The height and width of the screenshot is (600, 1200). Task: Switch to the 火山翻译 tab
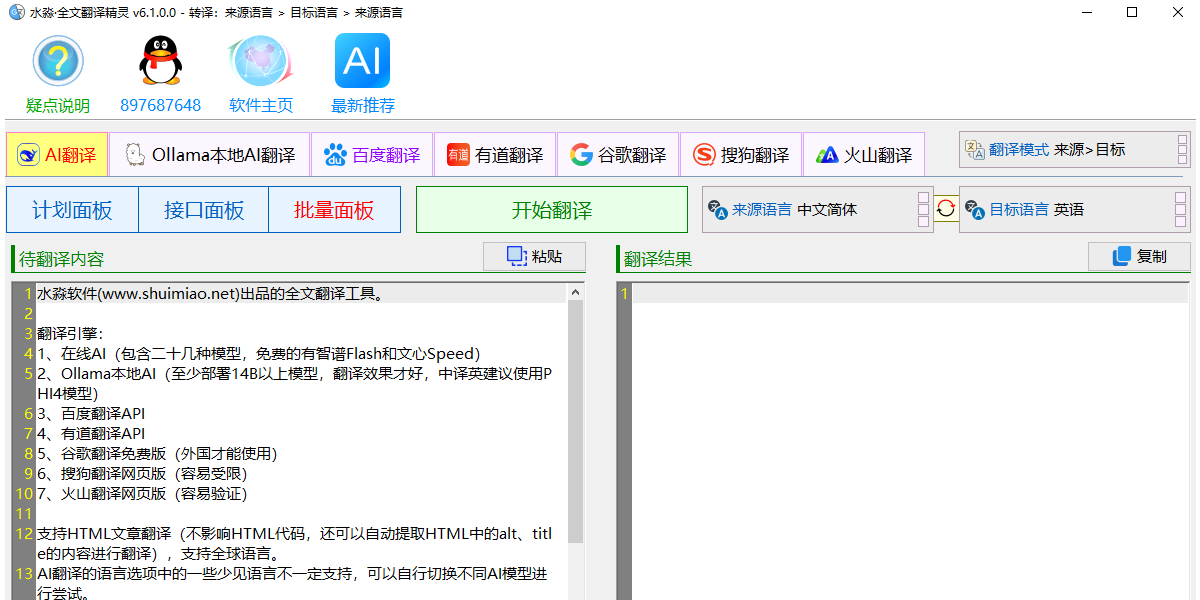(864, 155)
